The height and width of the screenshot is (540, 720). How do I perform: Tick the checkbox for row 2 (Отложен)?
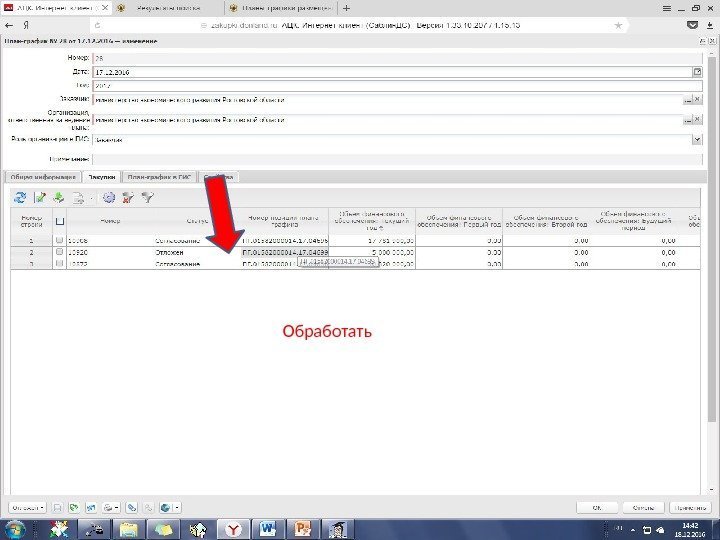click(x=59, y=252)
